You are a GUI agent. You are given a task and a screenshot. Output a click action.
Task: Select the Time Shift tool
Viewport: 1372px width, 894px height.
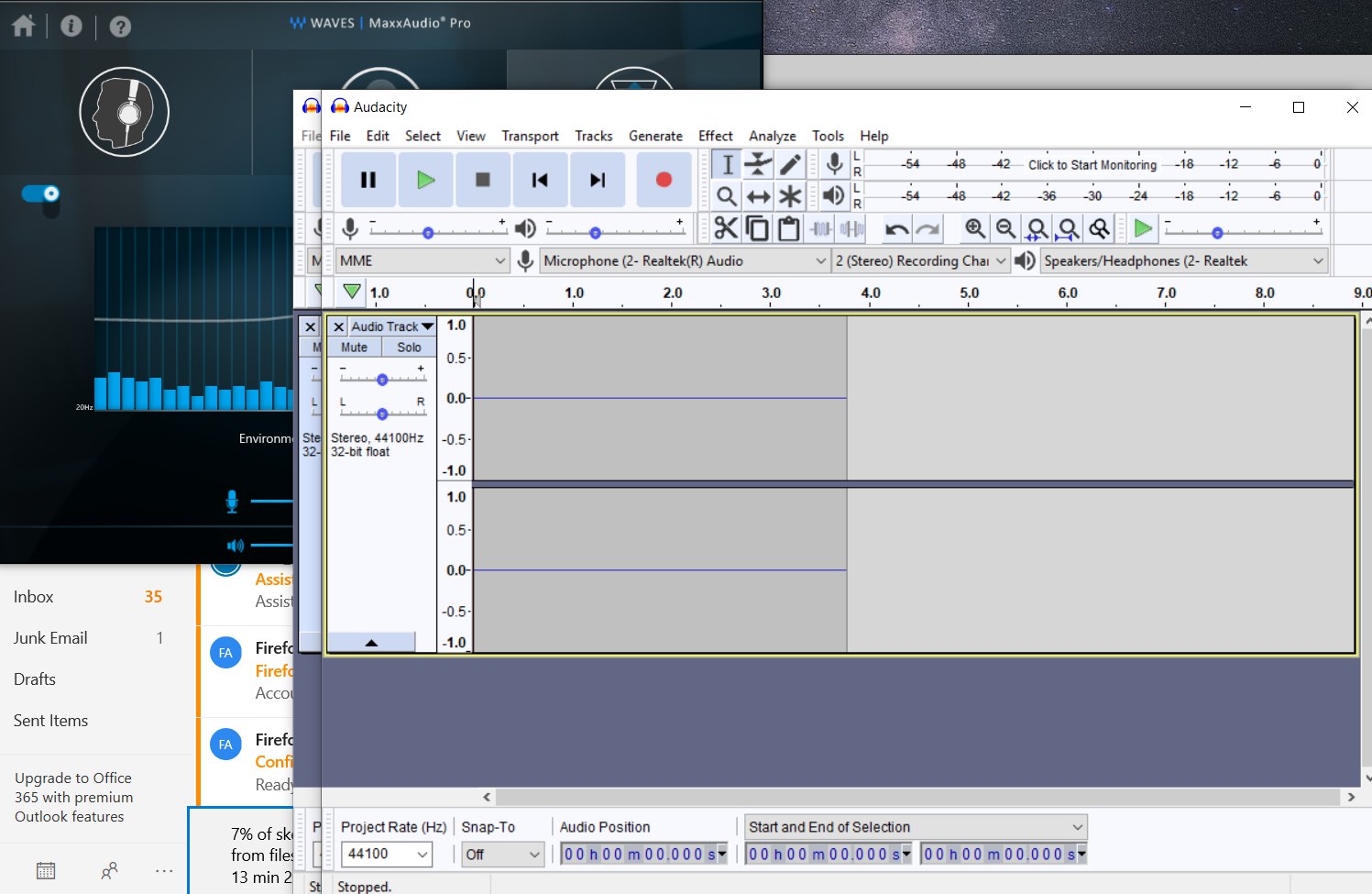tap(758, 196)
